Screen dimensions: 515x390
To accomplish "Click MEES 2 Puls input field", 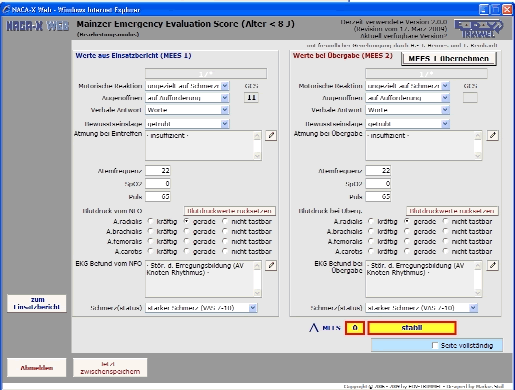I will tap(378, 196).
